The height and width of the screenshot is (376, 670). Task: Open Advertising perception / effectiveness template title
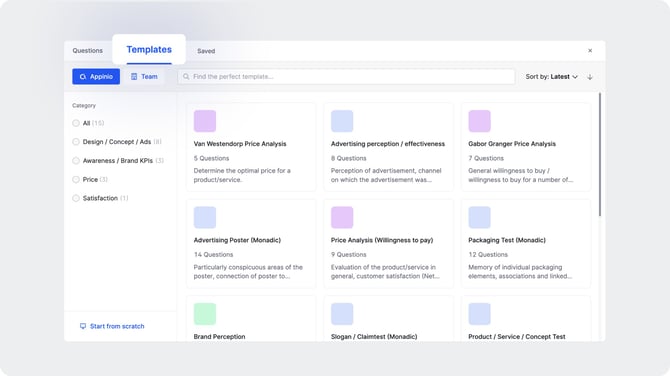[x=388, y=144]
